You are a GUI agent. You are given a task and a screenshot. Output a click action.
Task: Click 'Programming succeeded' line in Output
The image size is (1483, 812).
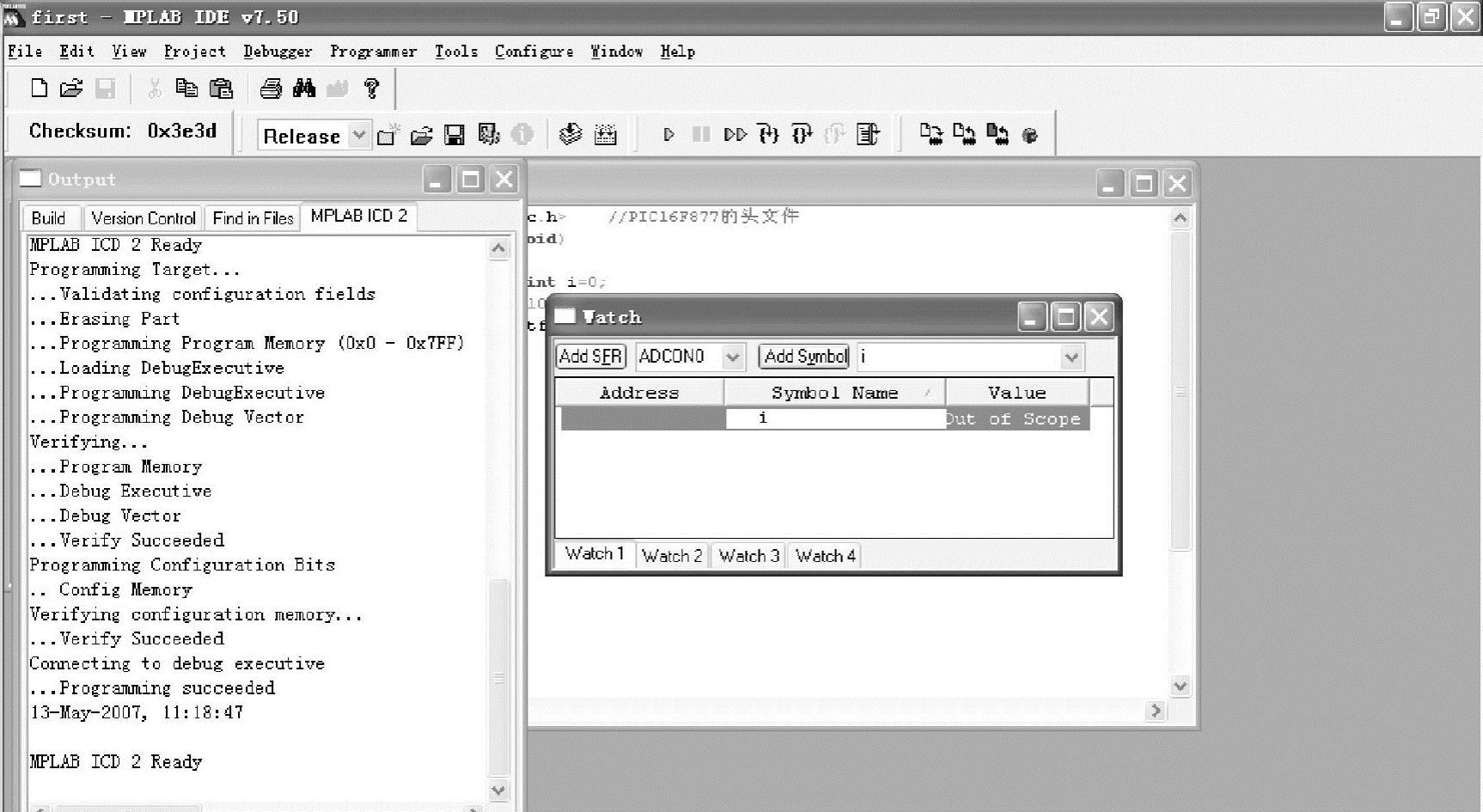click(152, 688)
